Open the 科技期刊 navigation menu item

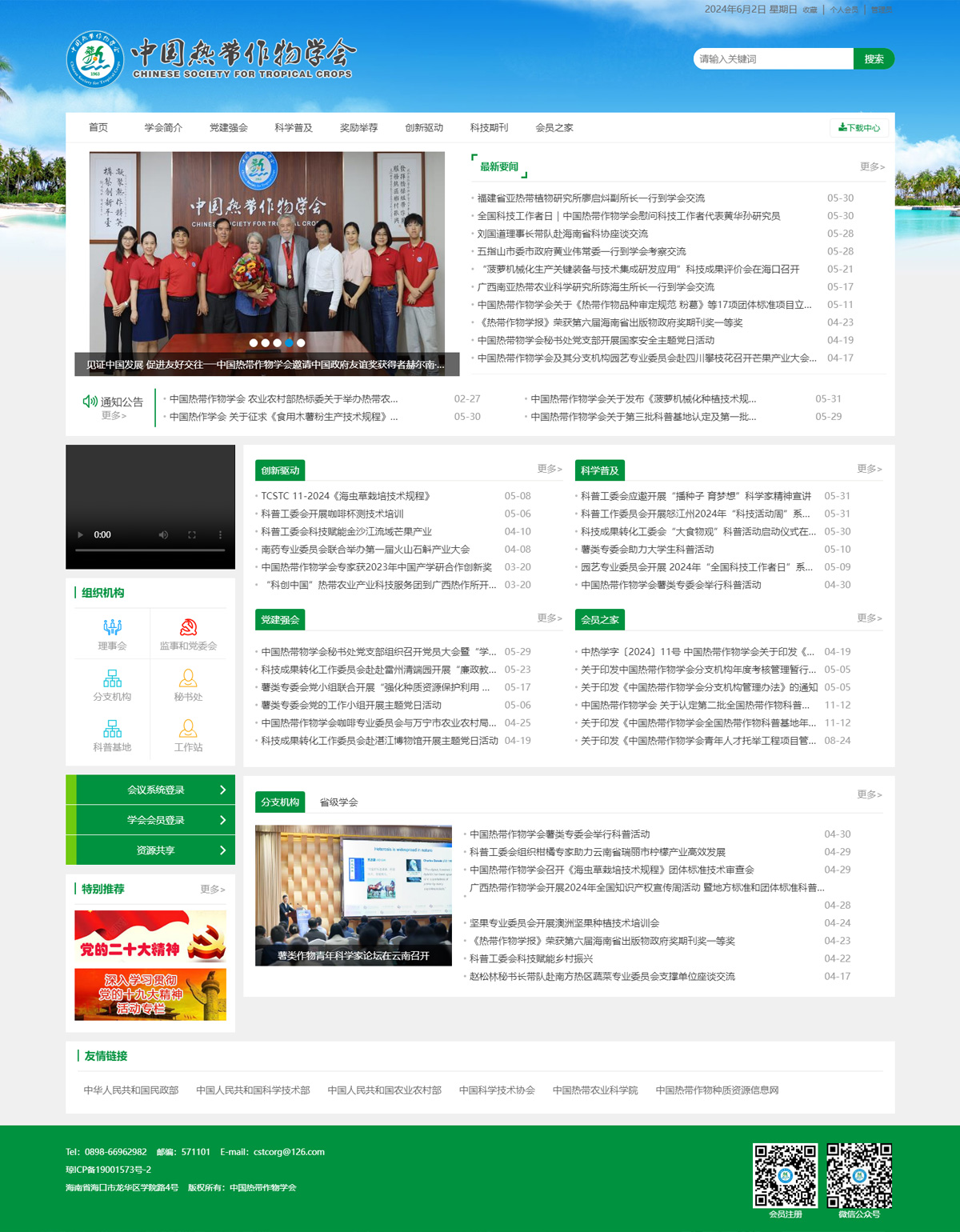click(x=490, y=127)
